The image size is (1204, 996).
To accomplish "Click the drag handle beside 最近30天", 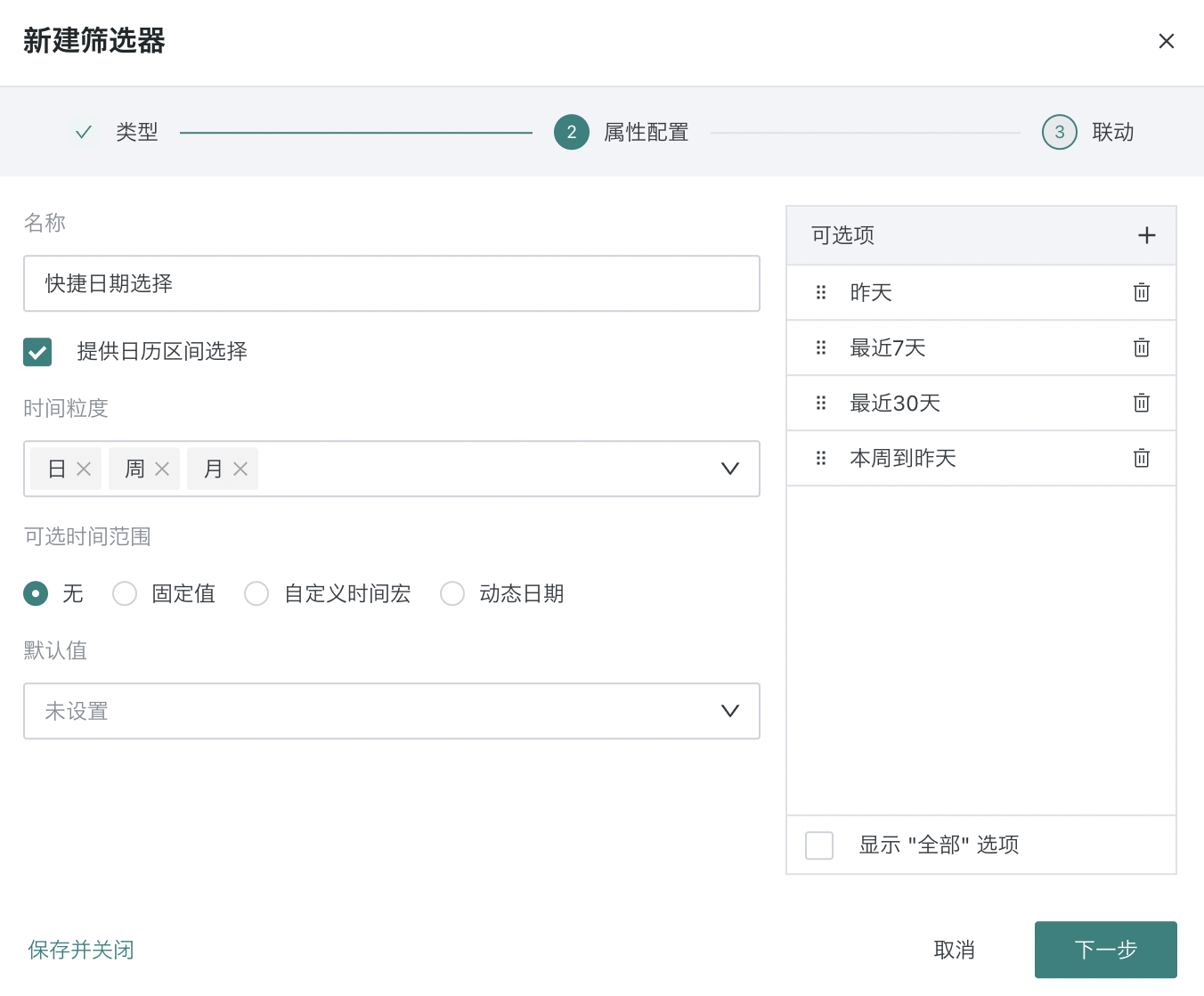I will [821, 403].
